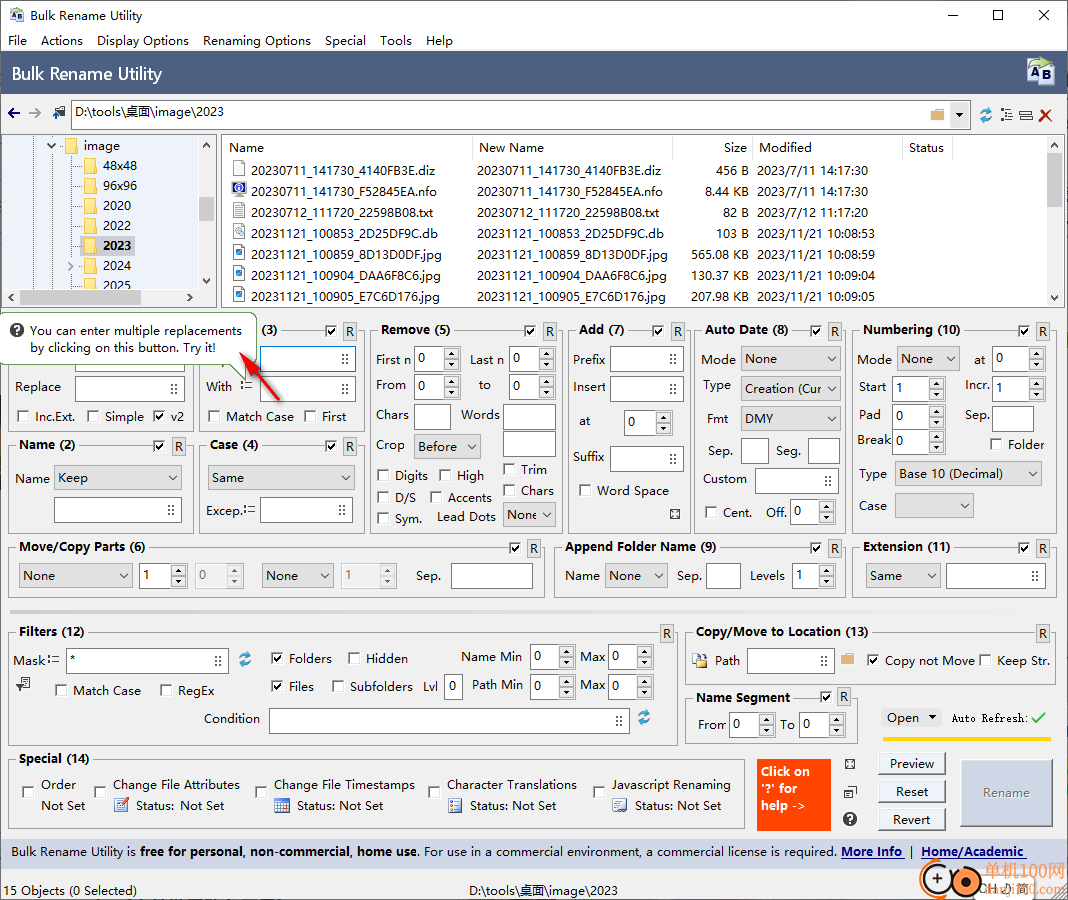Click the Reset button

pos(911,792)
